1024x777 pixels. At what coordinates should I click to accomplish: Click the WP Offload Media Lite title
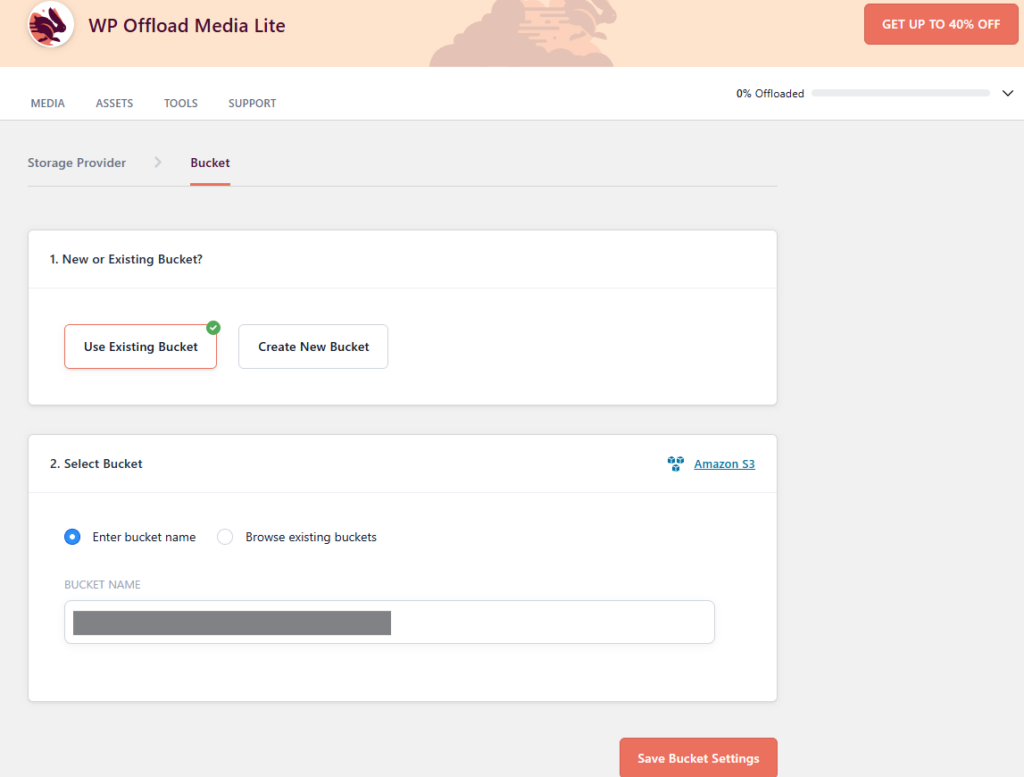pos(187,25)
